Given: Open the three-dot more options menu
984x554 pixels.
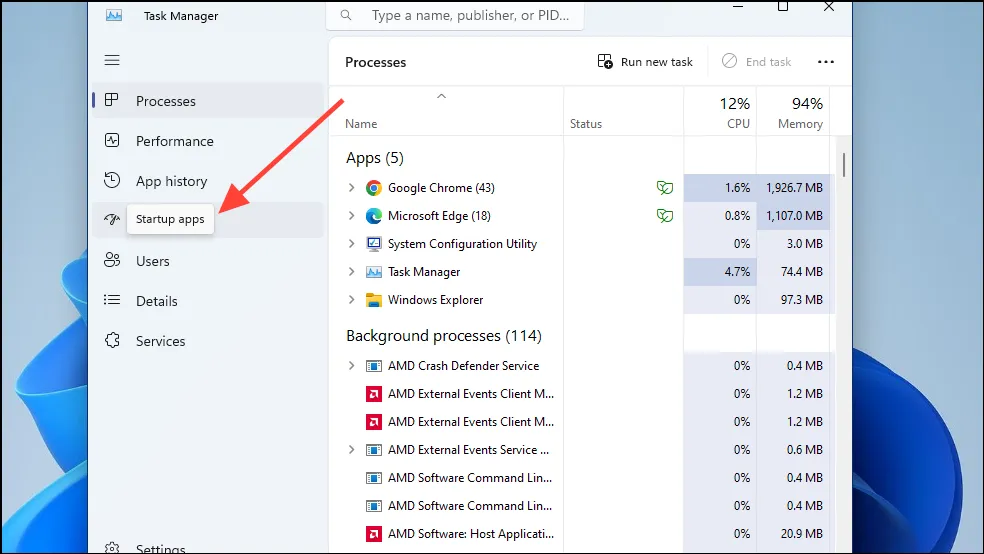Looking at the screenshot, I should tap(825, 62).
